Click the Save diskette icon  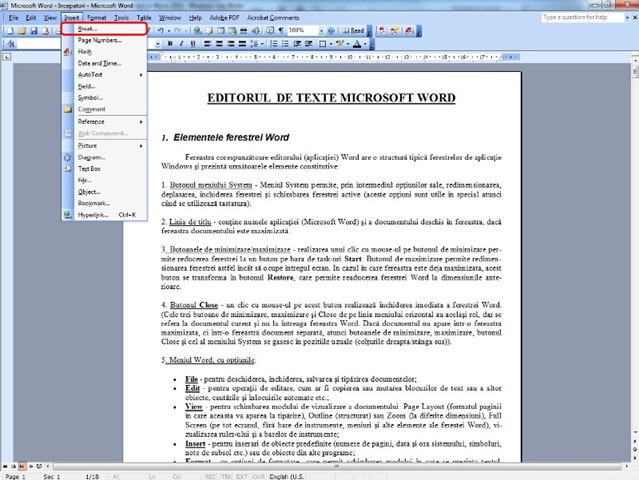[34, 31]
